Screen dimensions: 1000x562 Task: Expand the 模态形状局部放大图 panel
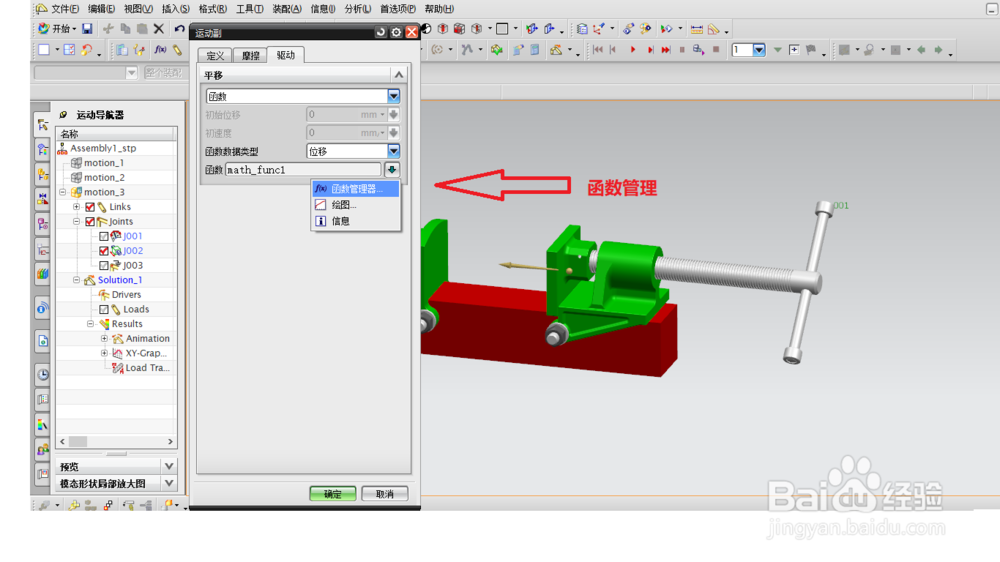pyautogui.click(x=169, y=483)
